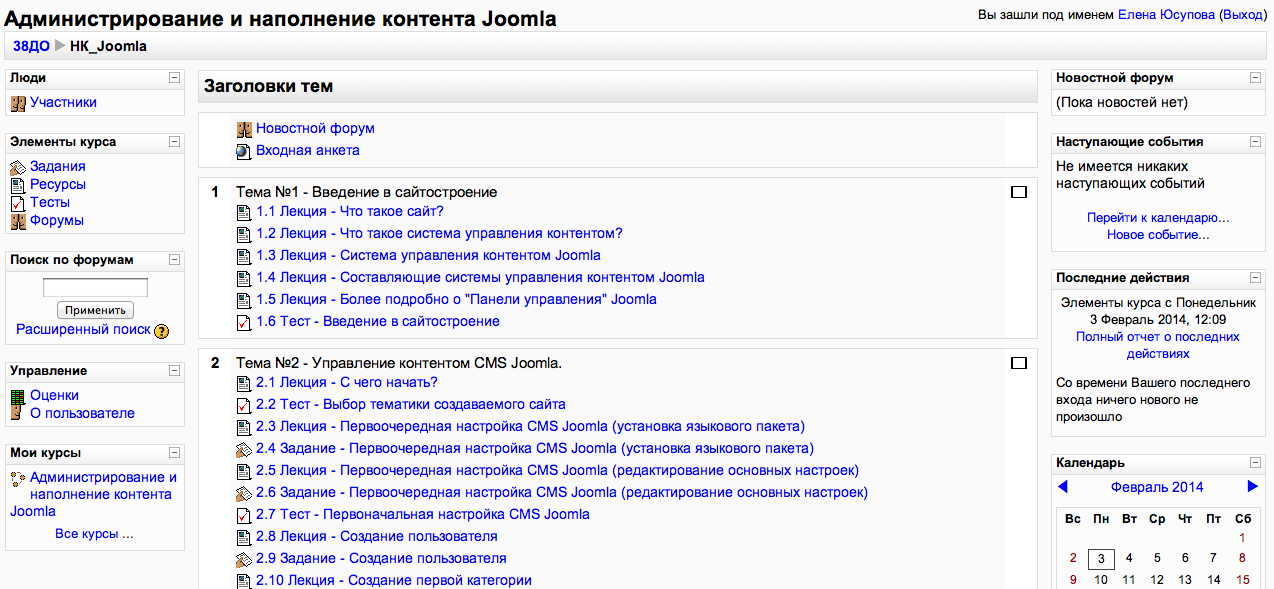
Task: Show only topic 2 with the square toggle
Action: (1019, 363)
